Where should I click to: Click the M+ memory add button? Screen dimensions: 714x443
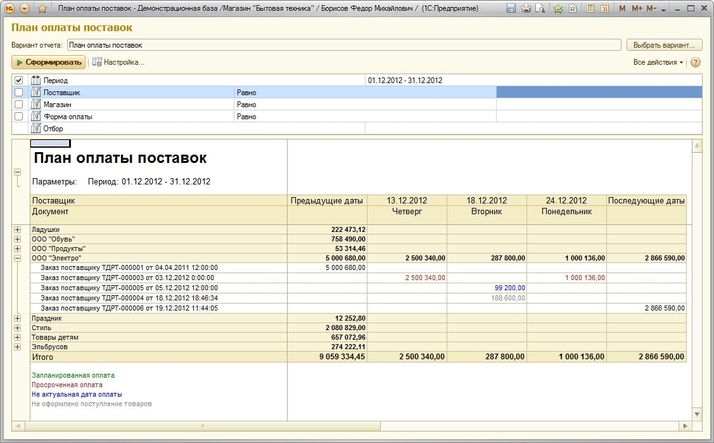point(639,8)
